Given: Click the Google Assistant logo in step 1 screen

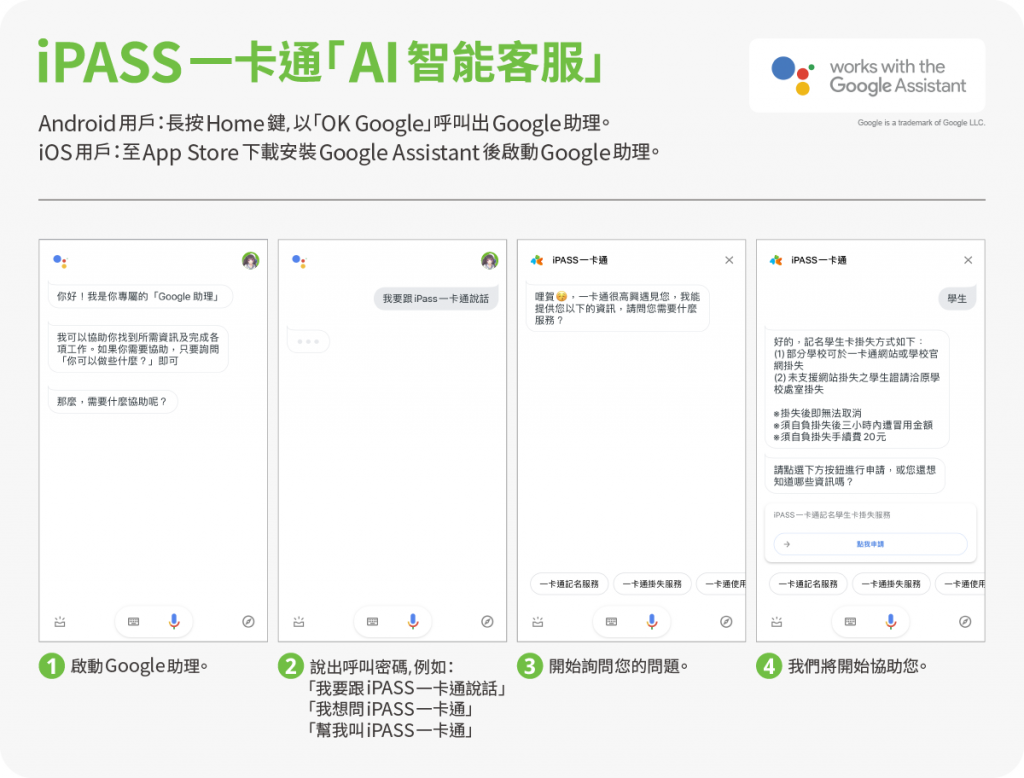Looking at the screenshot, I should coord(60,261).
